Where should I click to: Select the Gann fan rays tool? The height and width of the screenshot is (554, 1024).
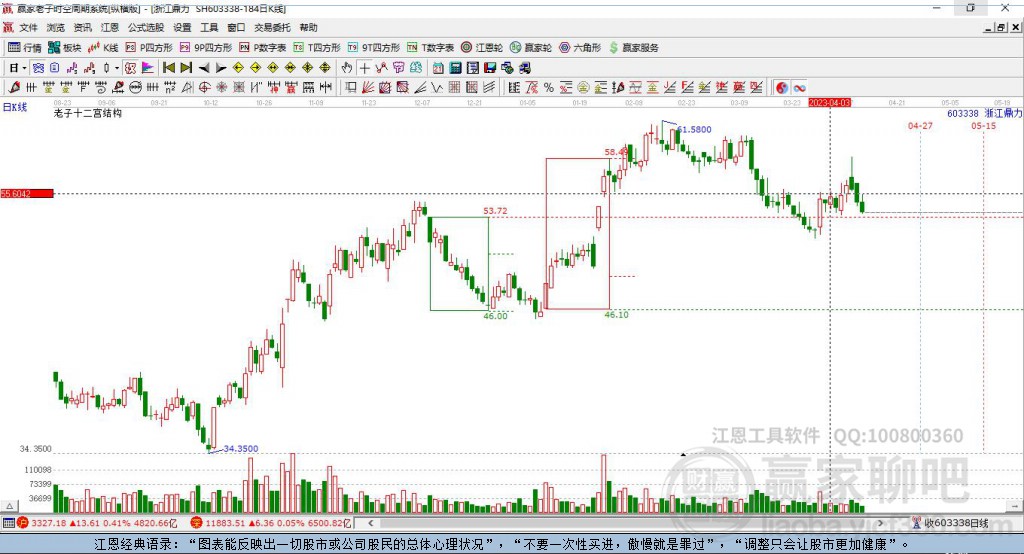pos(368,88)
